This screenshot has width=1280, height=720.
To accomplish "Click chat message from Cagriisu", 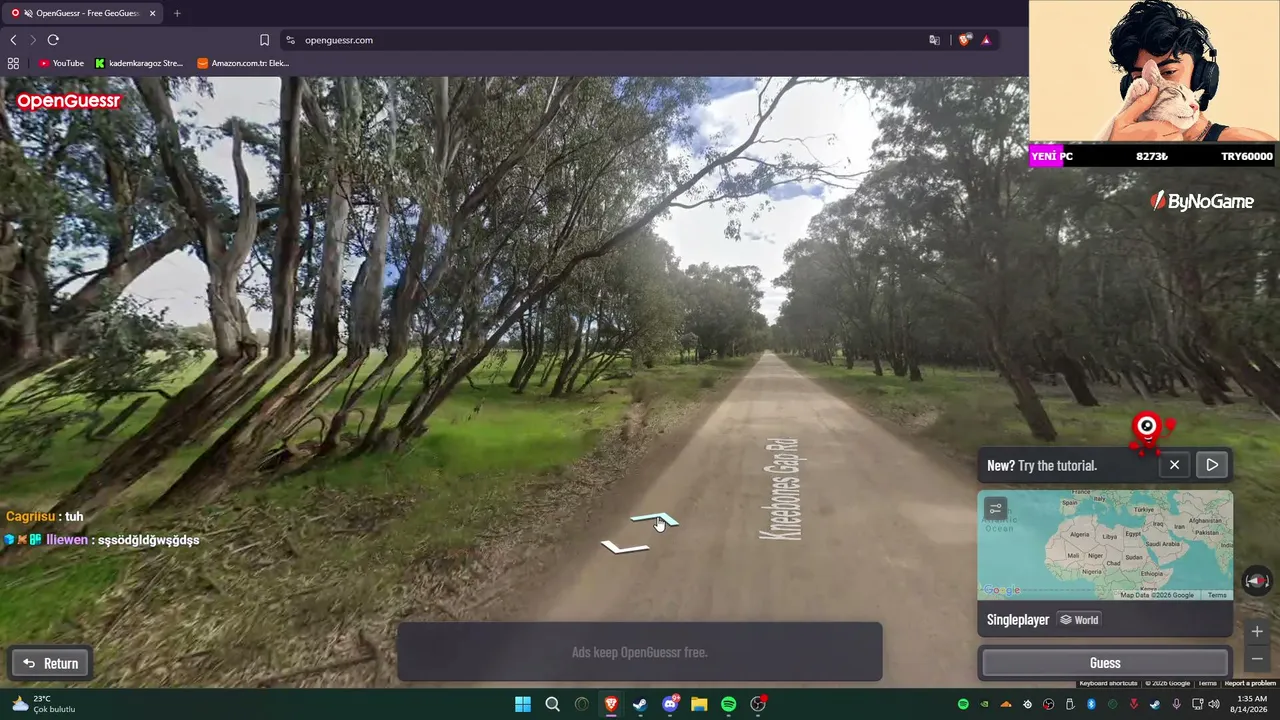I will pyautogui.click(x=45, y=517).
